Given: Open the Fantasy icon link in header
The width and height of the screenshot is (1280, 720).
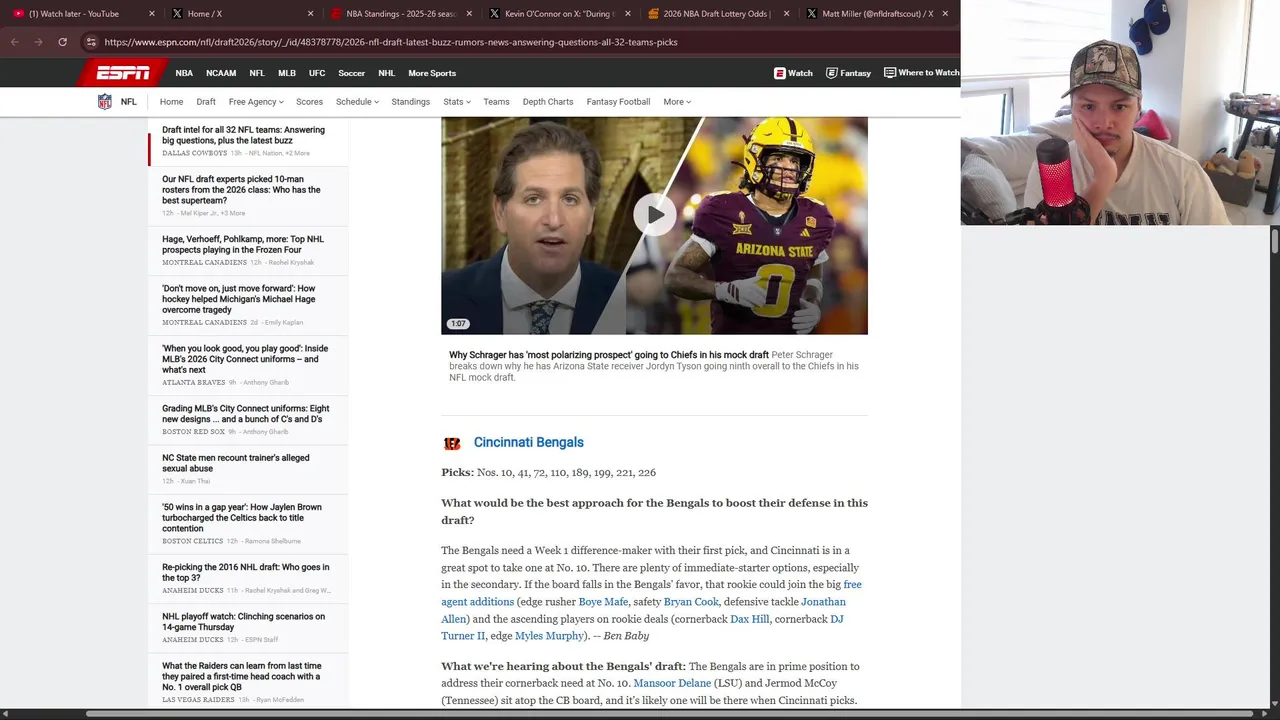Looking at the screenshot, I should tap(848, 73).
